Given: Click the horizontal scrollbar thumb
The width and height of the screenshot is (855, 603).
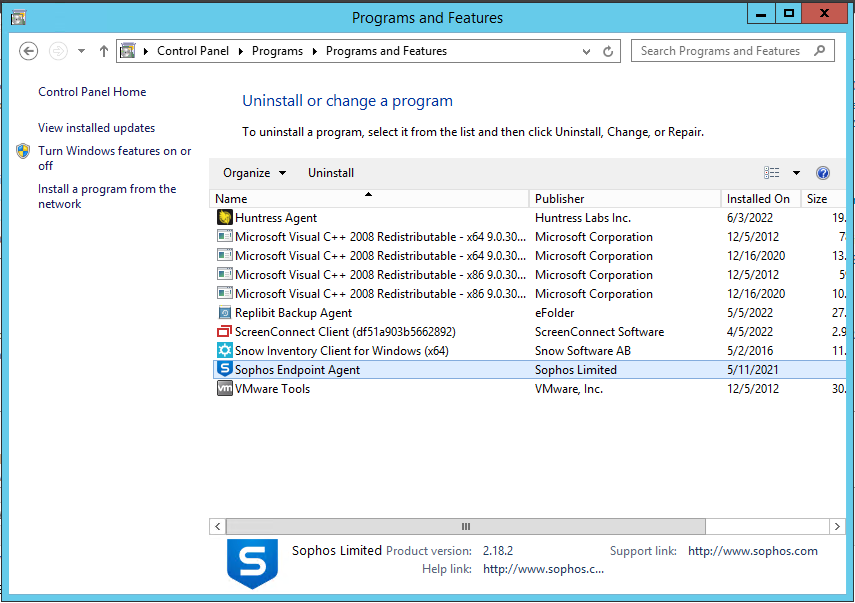Looking at the screenshot, I should (466, 526).
